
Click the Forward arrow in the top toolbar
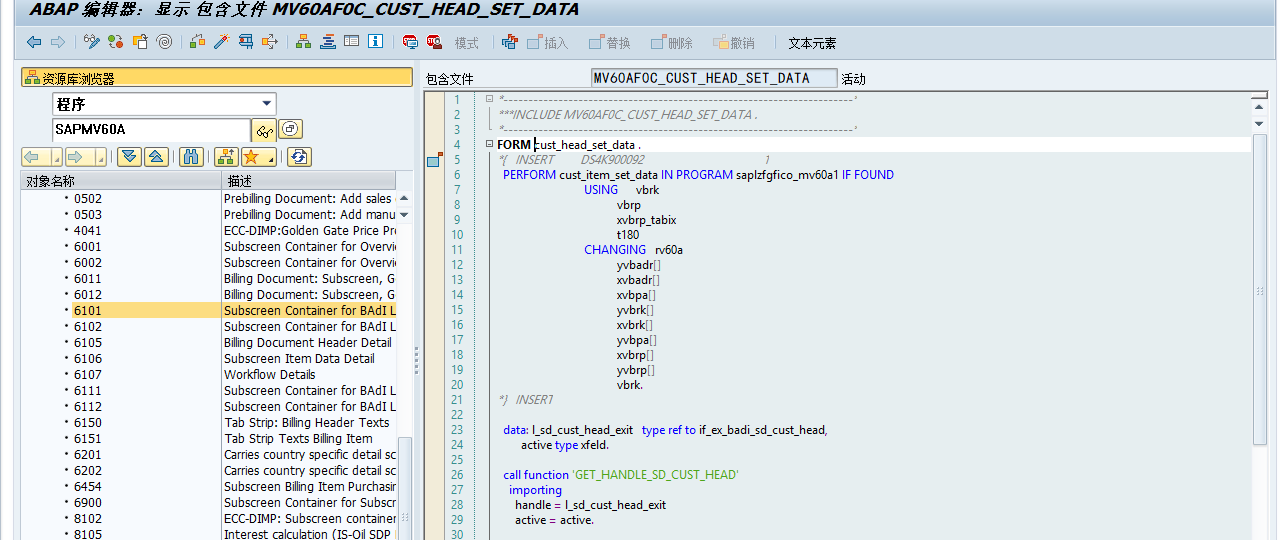pos(58,42)
